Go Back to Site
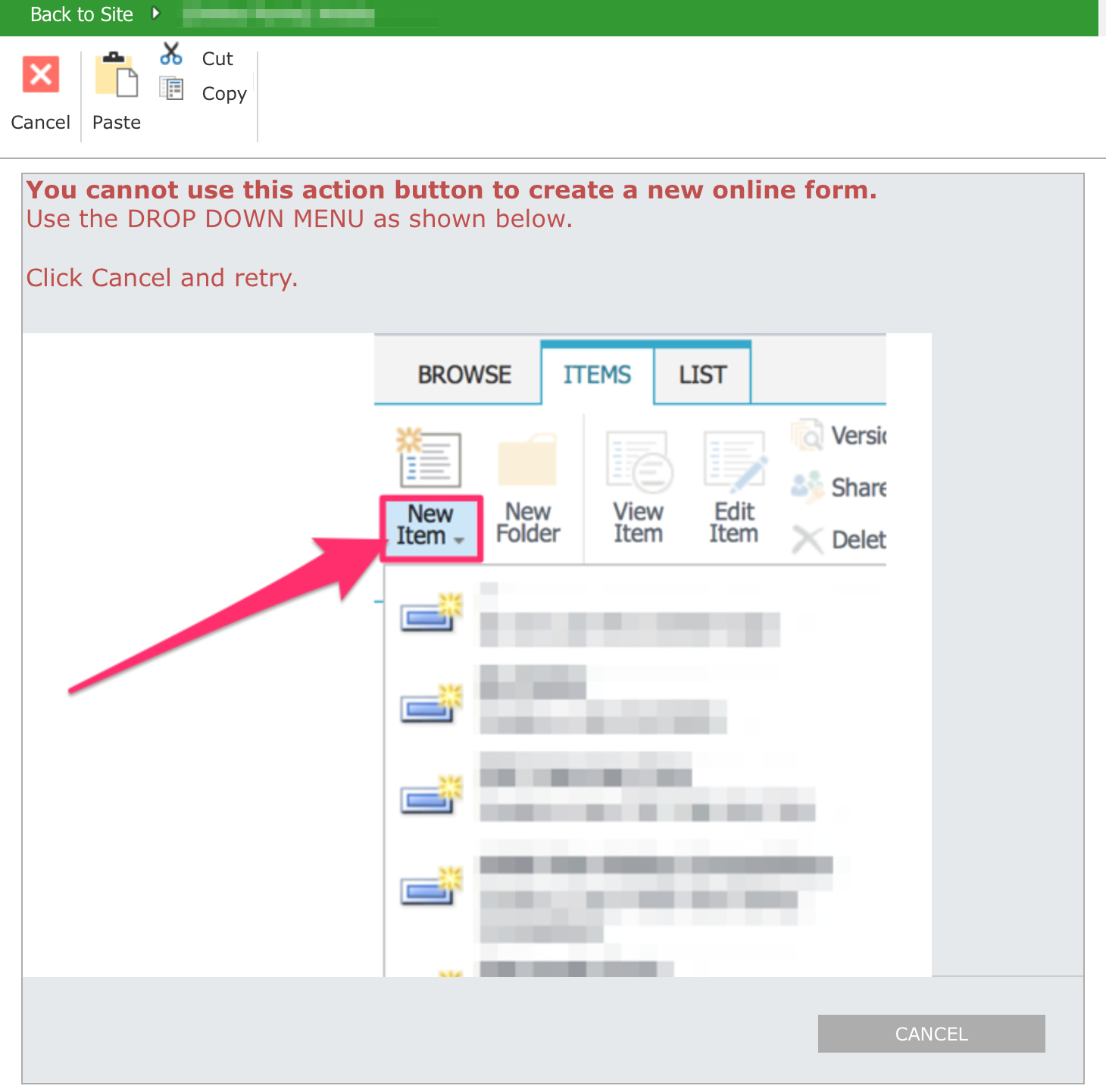This screenshot has width=1106, height=1092. (x=81, y=14)
